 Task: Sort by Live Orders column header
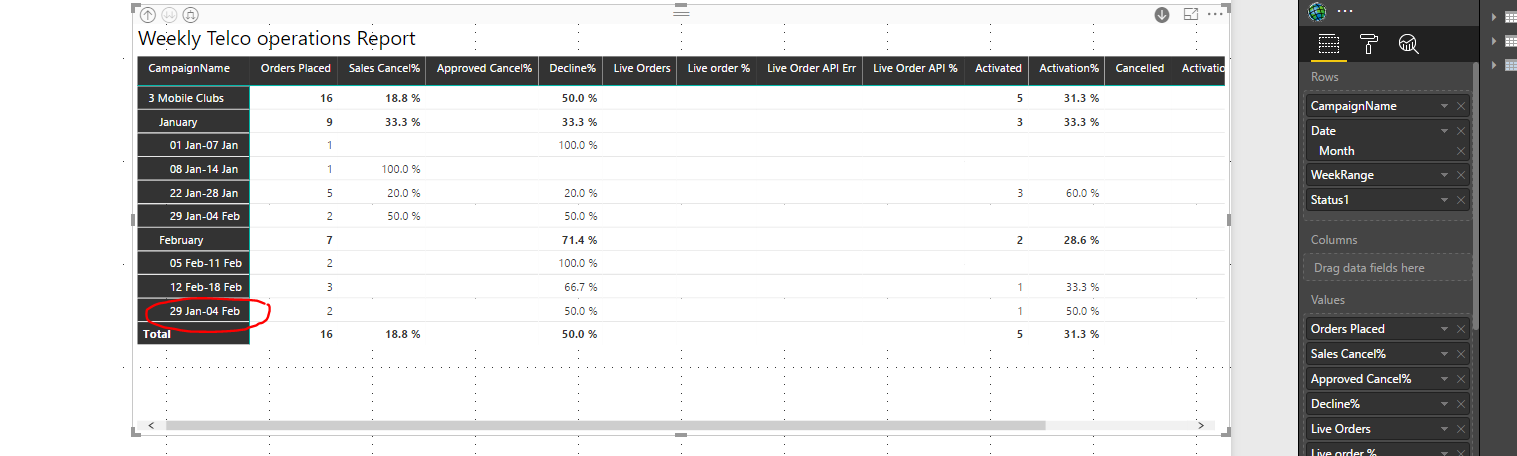tap(640, 69)
